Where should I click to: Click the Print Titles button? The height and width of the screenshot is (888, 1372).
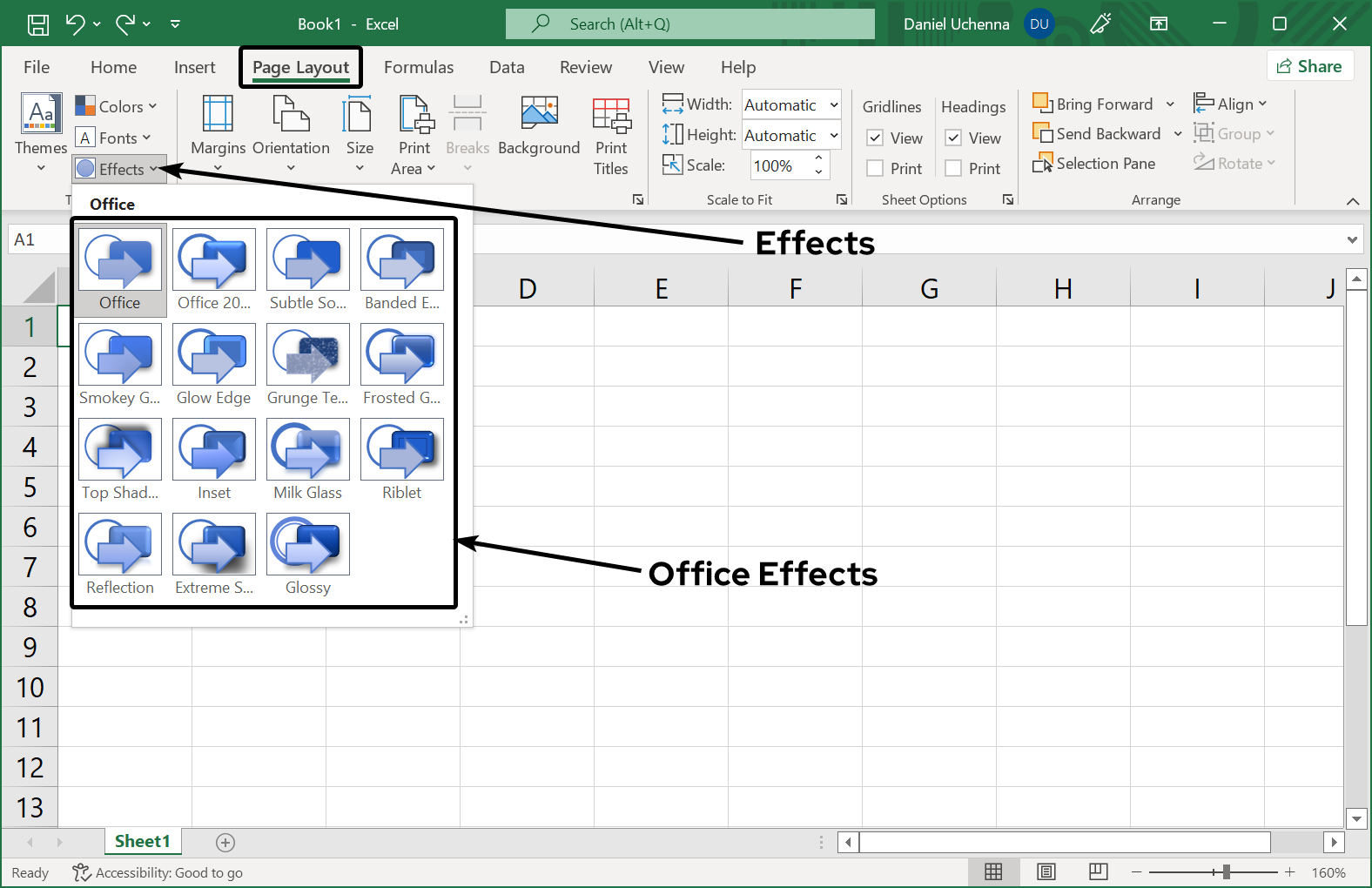(x=611, y=134)
